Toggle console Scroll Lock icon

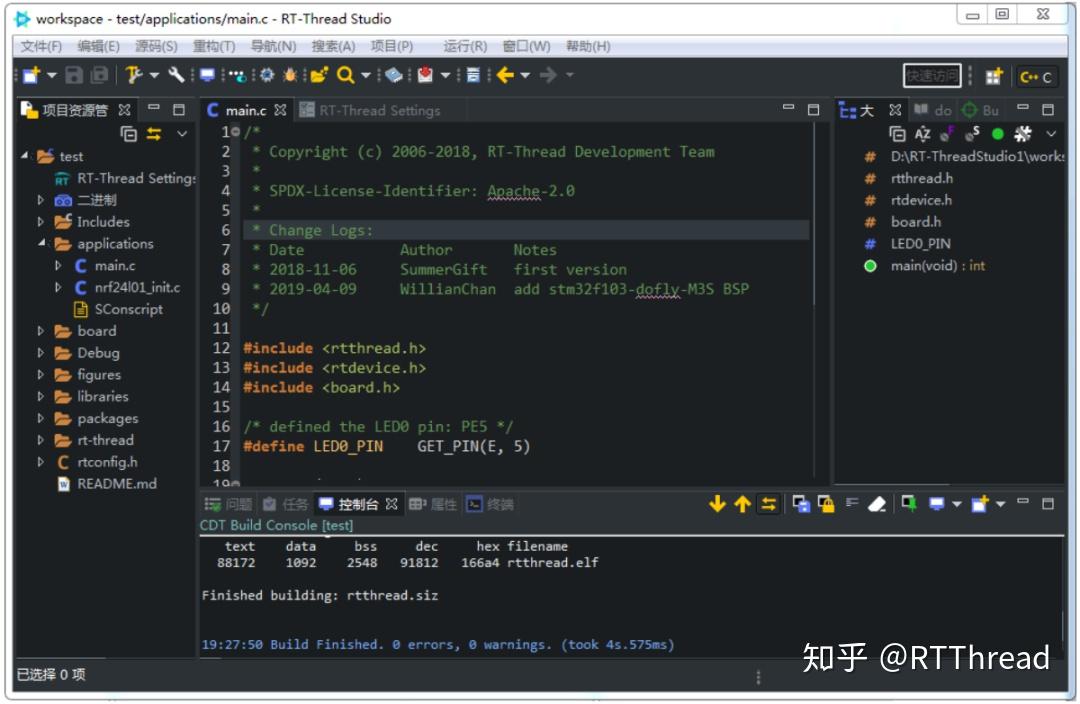826,504
